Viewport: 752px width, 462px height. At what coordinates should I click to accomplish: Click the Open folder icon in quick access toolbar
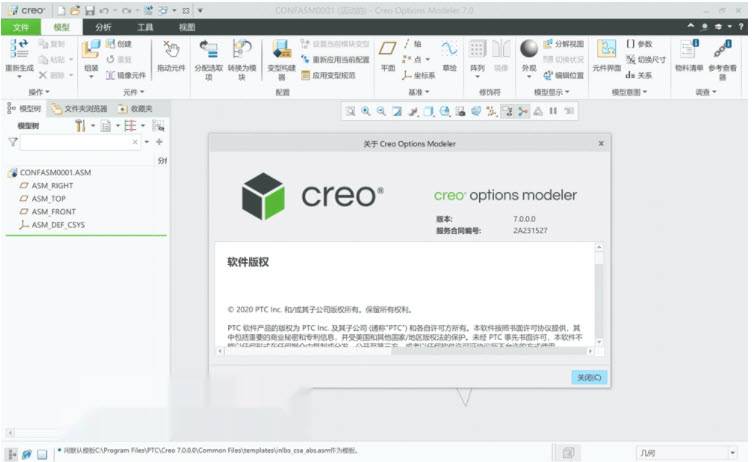pos(75,10)
